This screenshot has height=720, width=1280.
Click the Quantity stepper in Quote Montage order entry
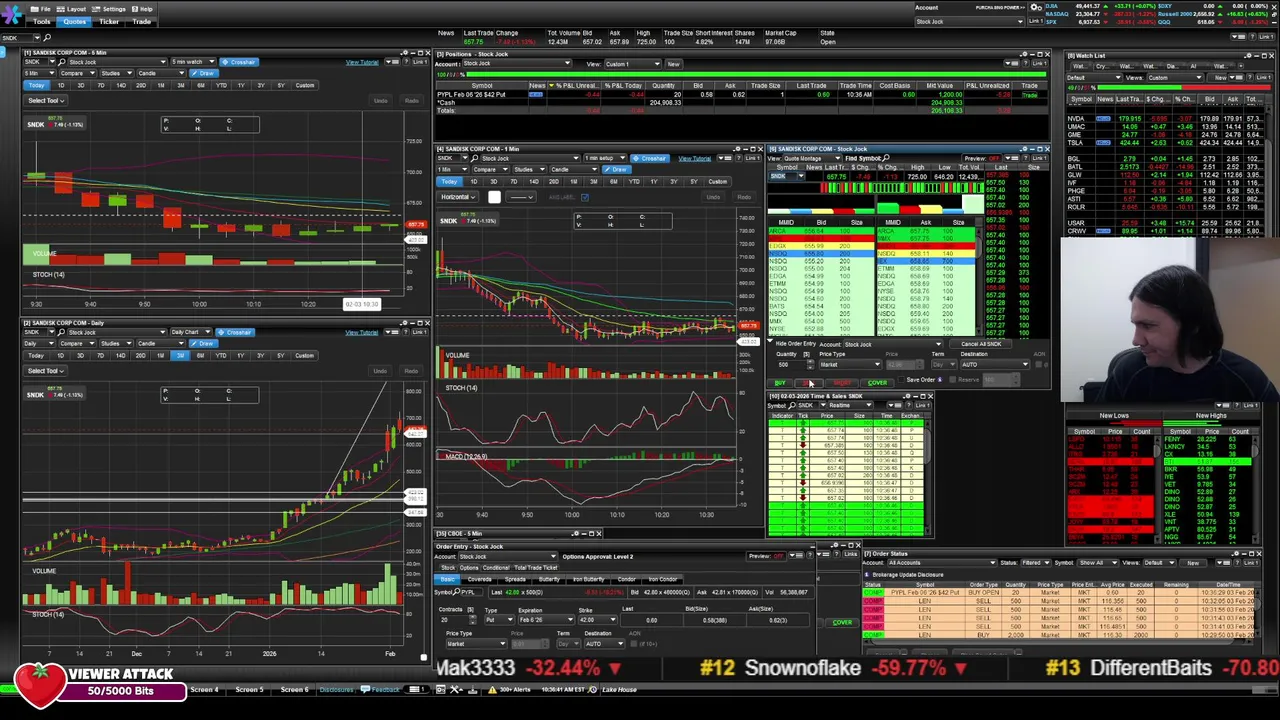(x=810, y=365)
